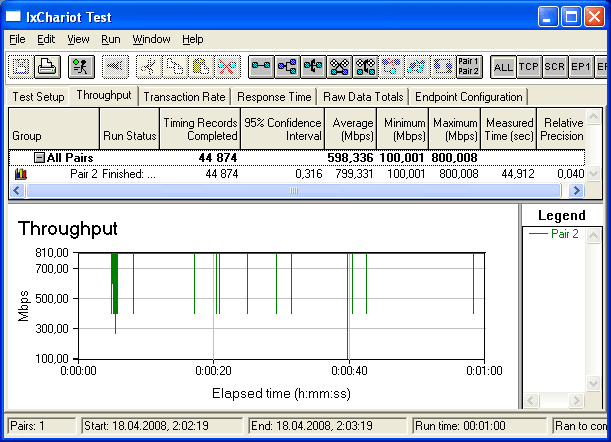This screenshot has width=611, height=442.
Task: Open the View menu
Action: [78, 39]
